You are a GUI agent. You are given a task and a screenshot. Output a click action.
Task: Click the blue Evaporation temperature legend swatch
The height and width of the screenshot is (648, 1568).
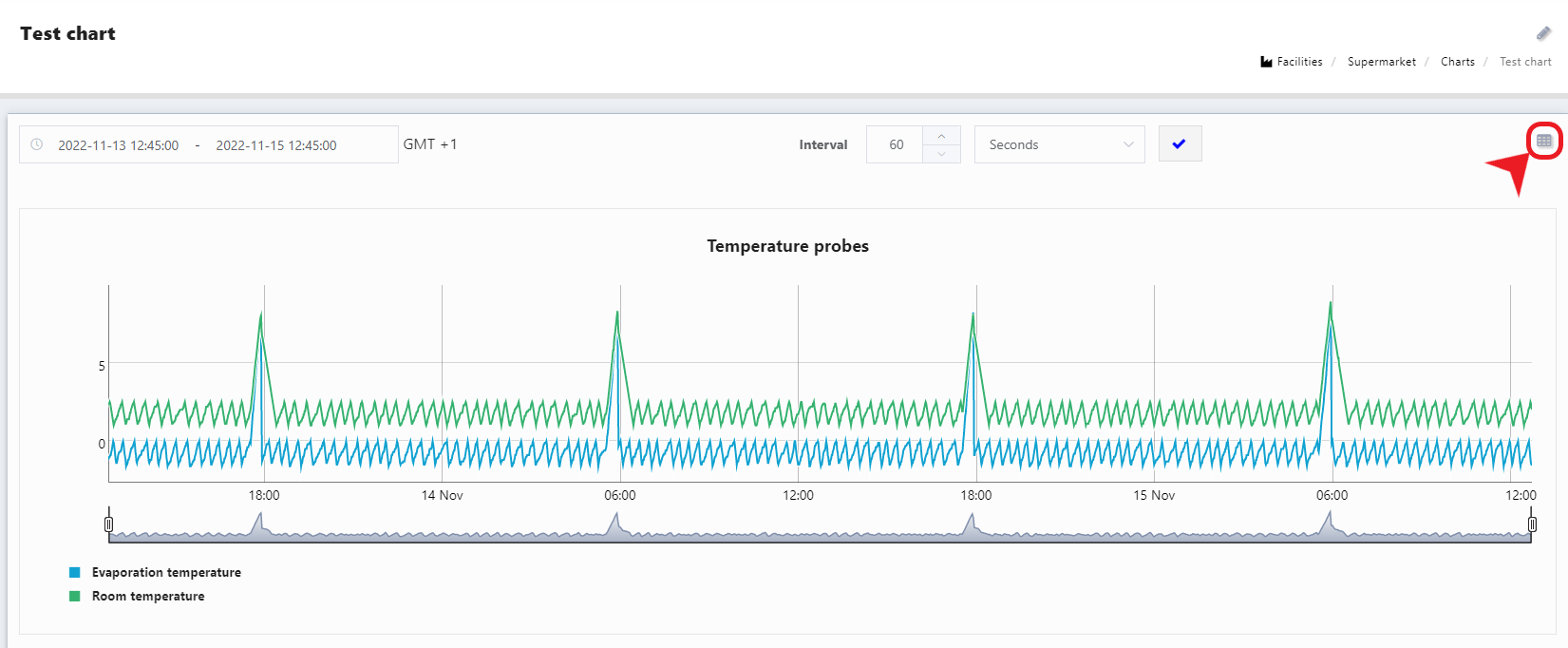75,572
